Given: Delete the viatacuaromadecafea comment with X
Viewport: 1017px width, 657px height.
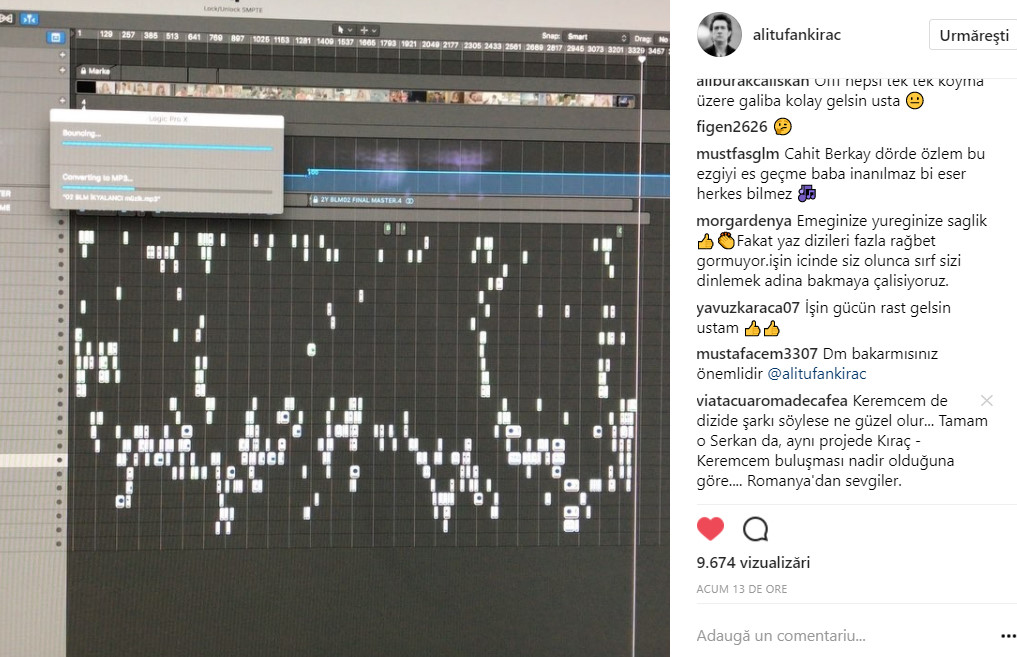Looking at the screenshot, I should 987,401.
